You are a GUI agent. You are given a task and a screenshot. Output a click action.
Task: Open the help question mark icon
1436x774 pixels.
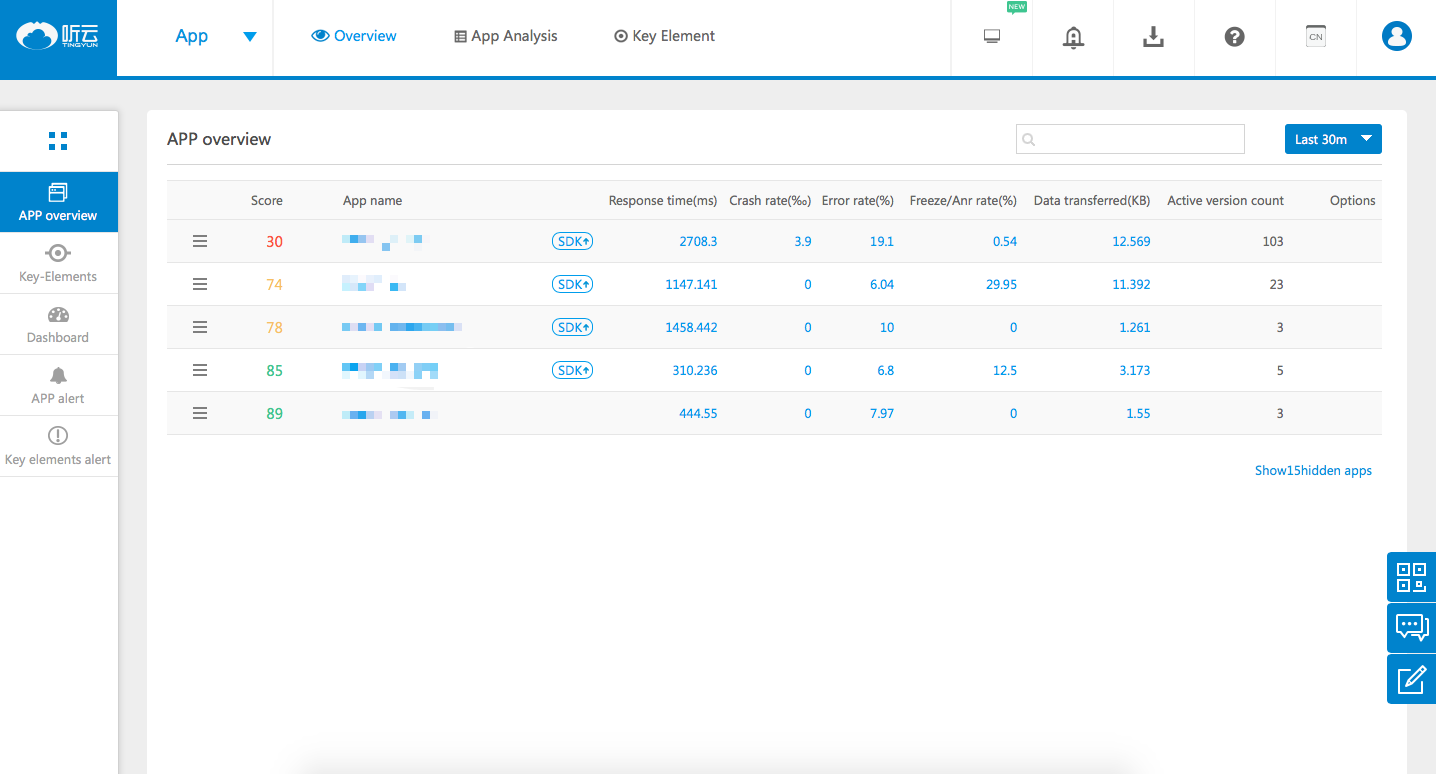point(1234,37)
